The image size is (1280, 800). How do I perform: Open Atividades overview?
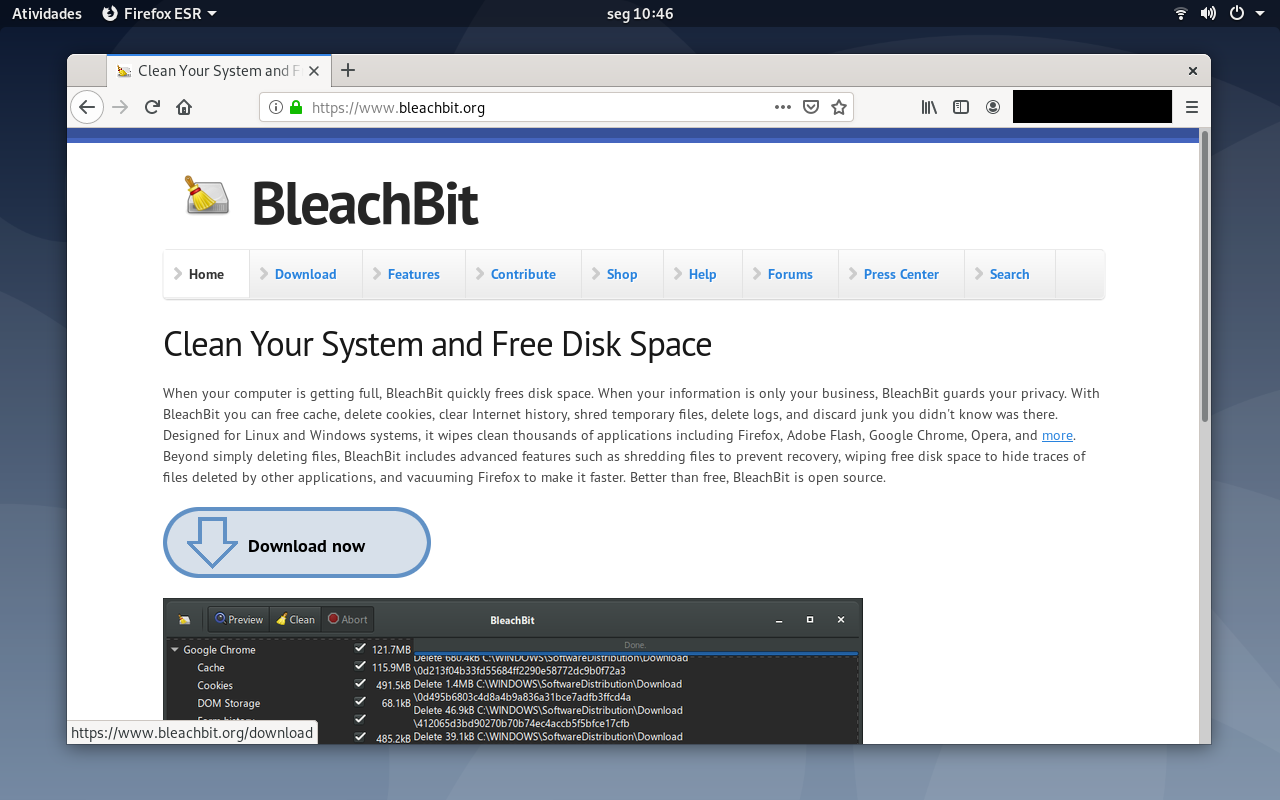[x=47, y=13]
